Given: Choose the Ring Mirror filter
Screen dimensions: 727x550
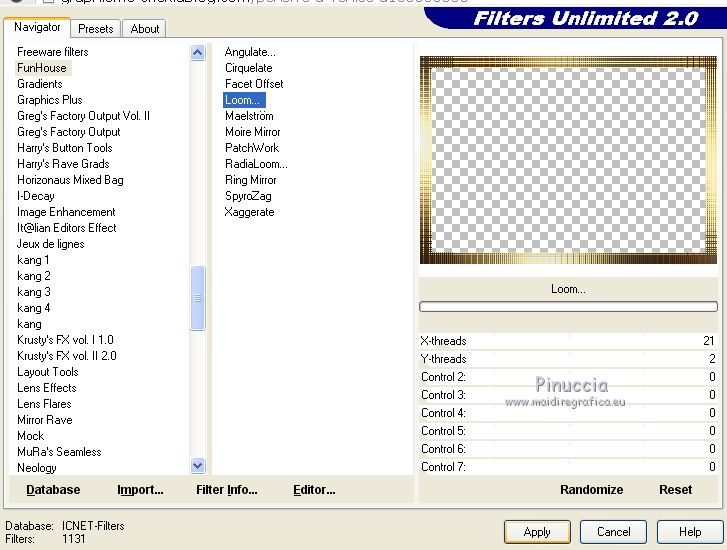Looking at the screenshot, I should 250,180.
